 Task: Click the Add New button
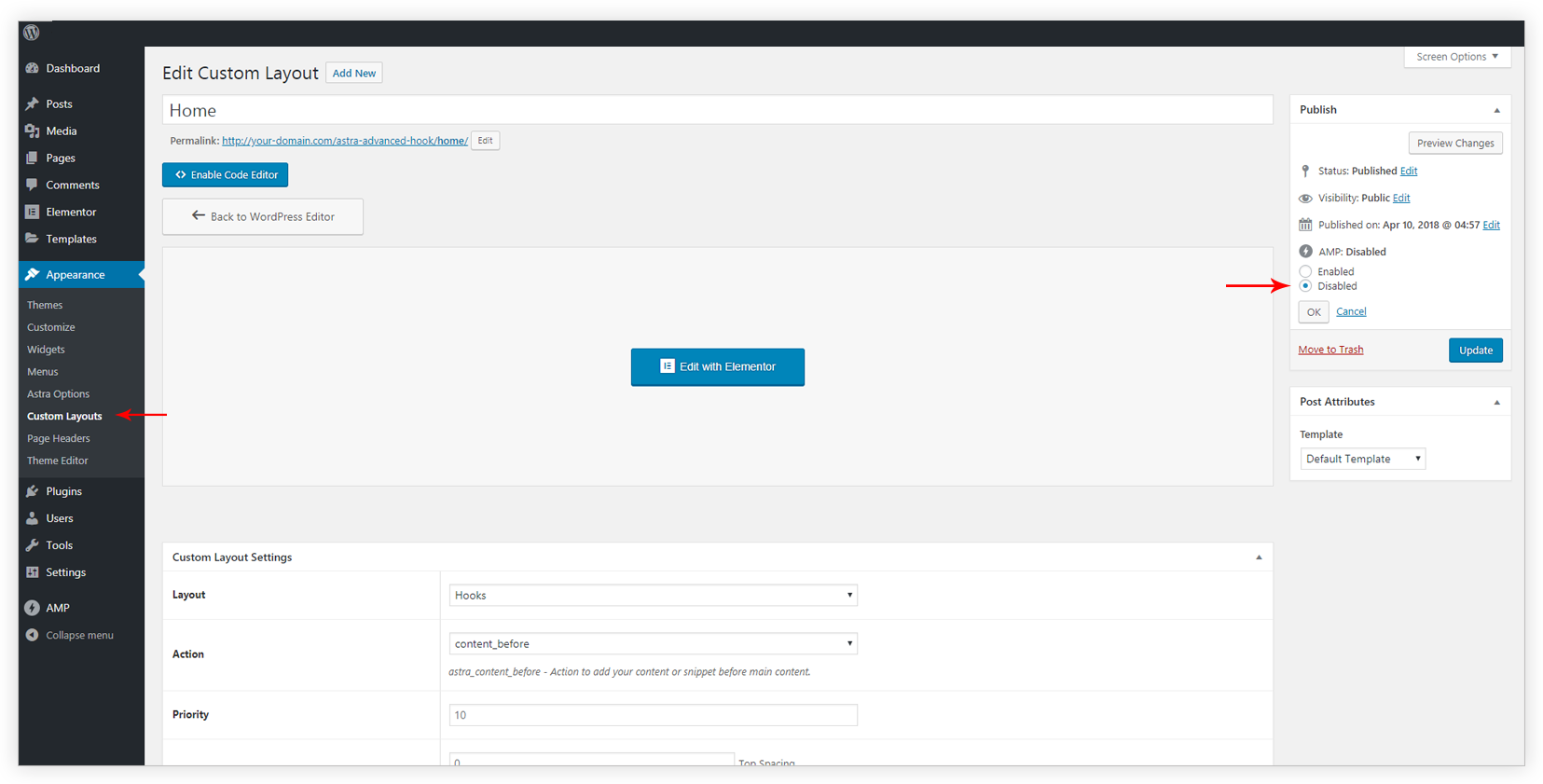coord(354,73)
